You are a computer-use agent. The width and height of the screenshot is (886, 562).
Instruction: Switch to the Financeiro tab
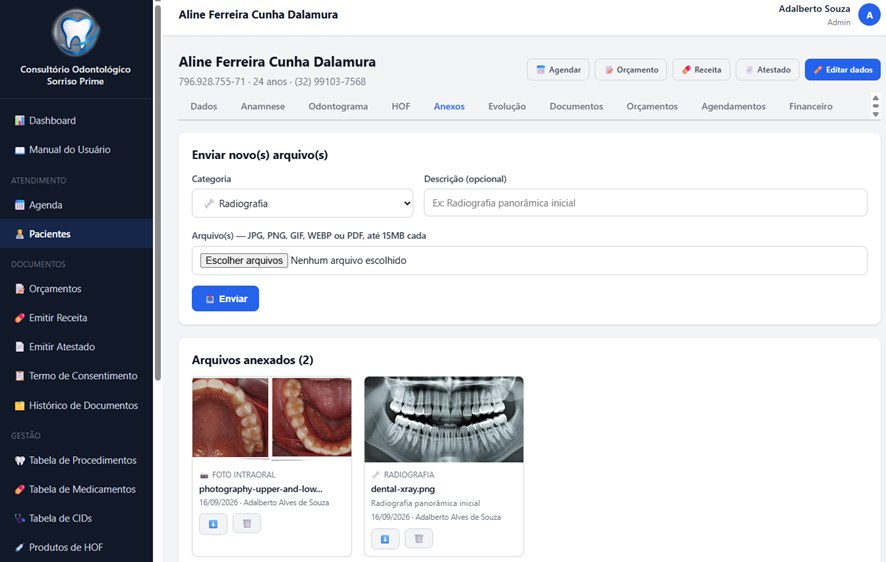click(x=811, y=106)
